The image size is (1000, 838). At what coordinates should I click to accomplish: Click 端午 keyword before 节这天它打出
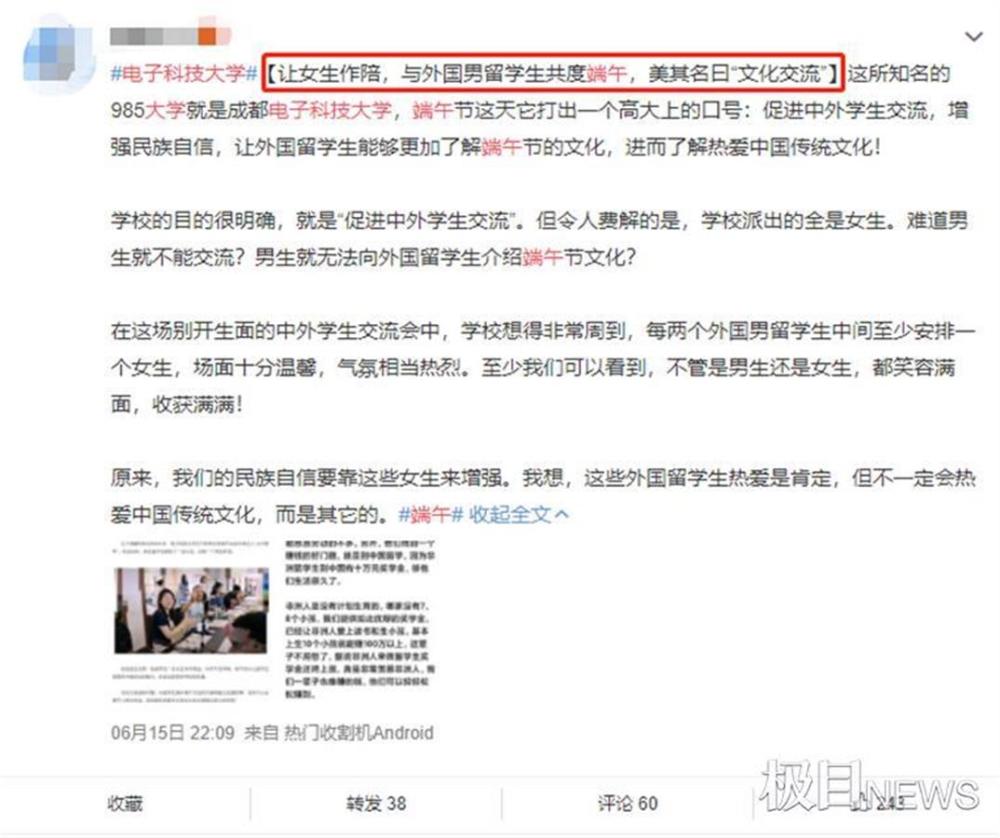(x=432, y=111)
